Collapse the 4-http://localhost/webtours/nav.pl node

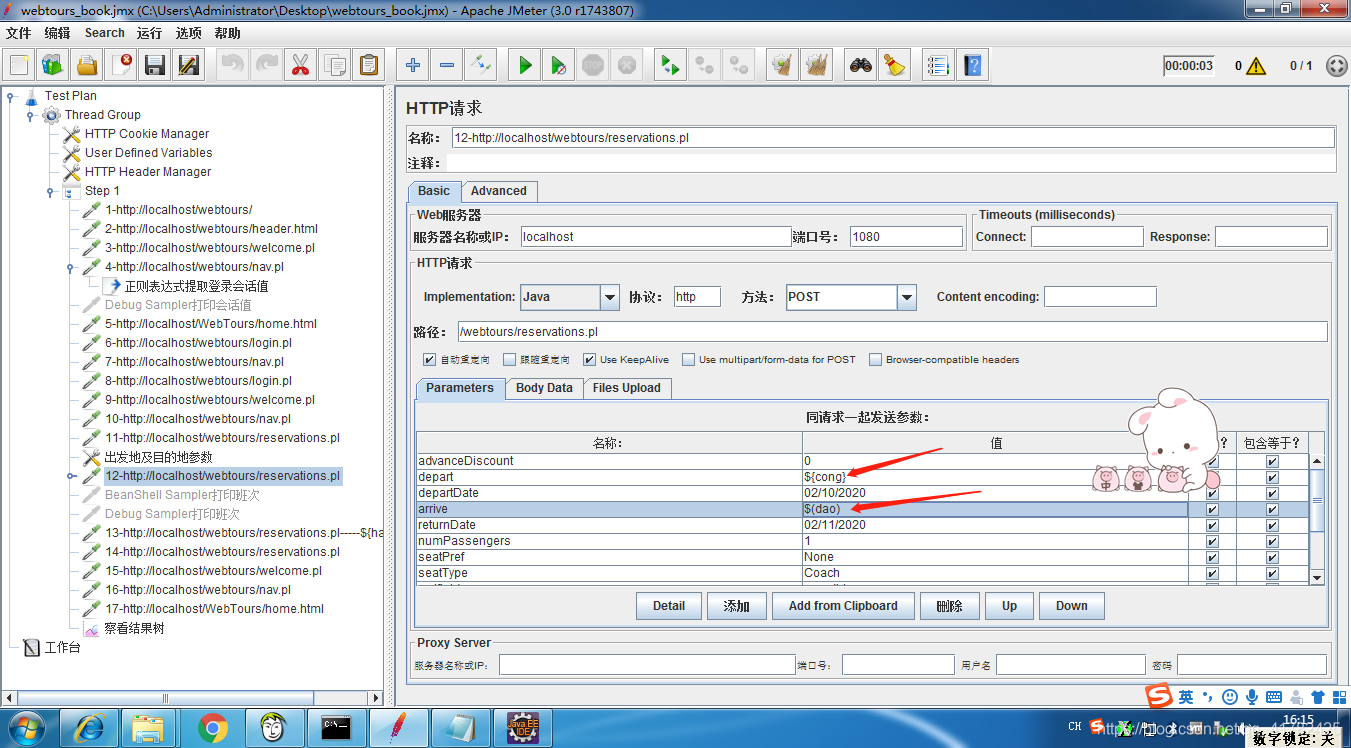71,268
